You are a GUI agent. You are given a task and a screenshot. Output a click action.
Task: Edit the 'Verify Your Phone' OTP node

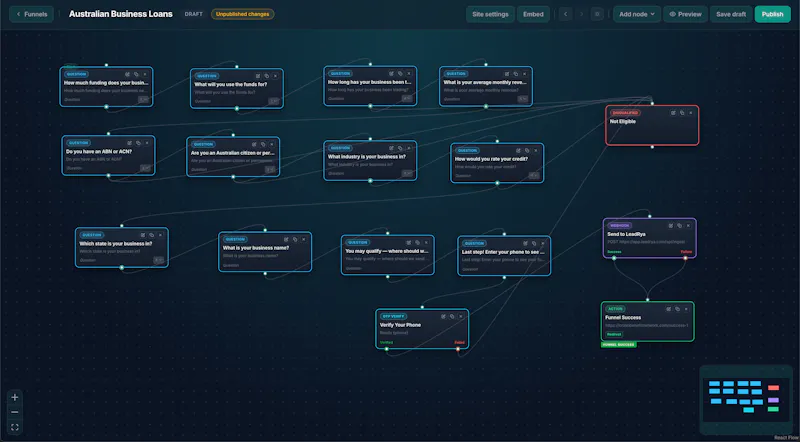[x=443, y=316]
